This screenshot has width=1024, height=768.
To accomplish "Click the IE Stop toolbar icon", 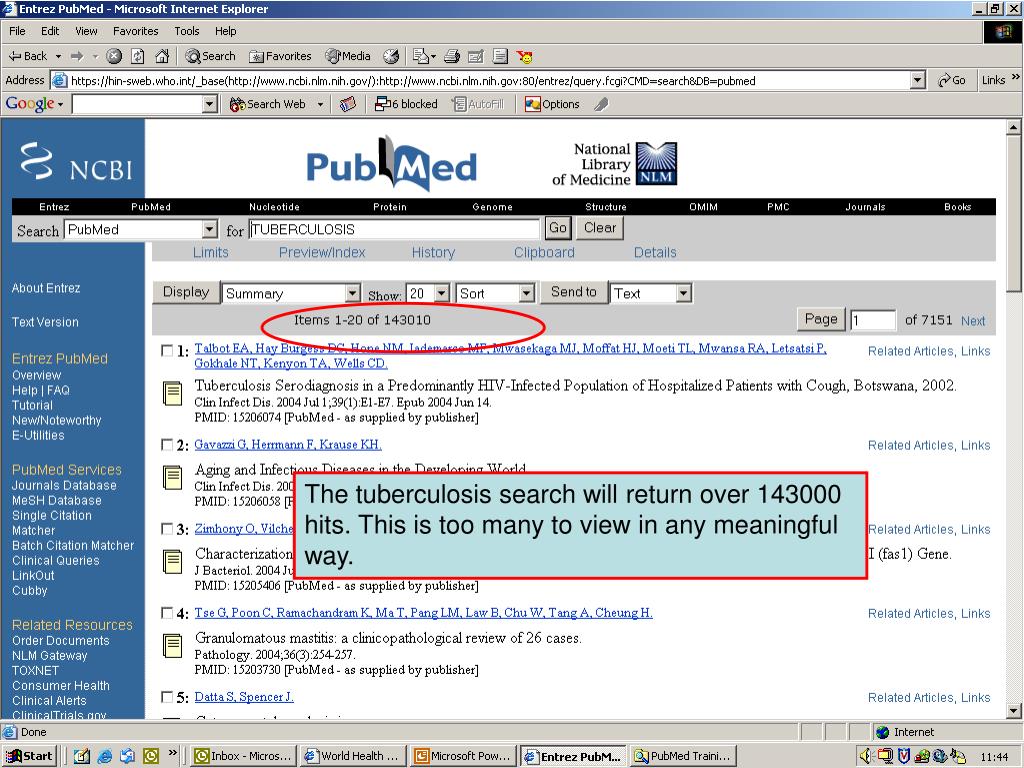I will pyautogui.click(x=114, y=56).
